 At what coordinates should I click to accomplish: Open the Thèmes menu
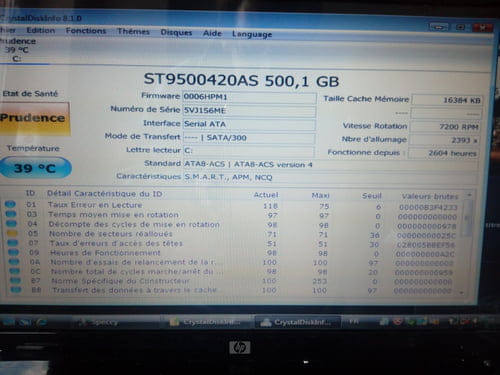pyautogui.click(x=133, y=32)
